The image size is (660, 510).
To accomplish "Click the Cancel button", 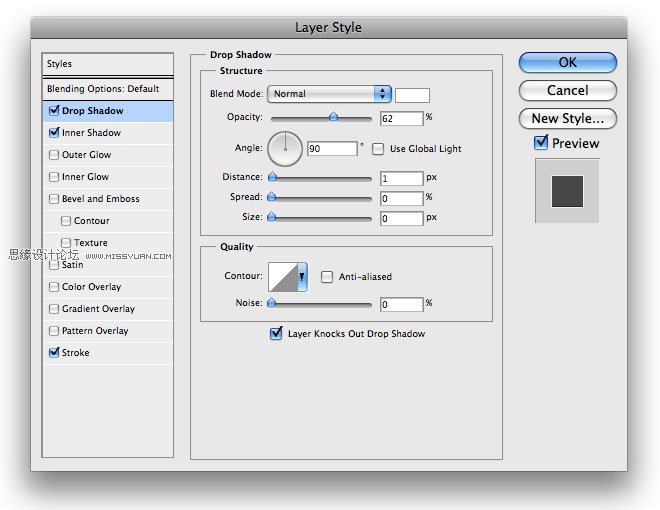I will [x=567, y=90].
